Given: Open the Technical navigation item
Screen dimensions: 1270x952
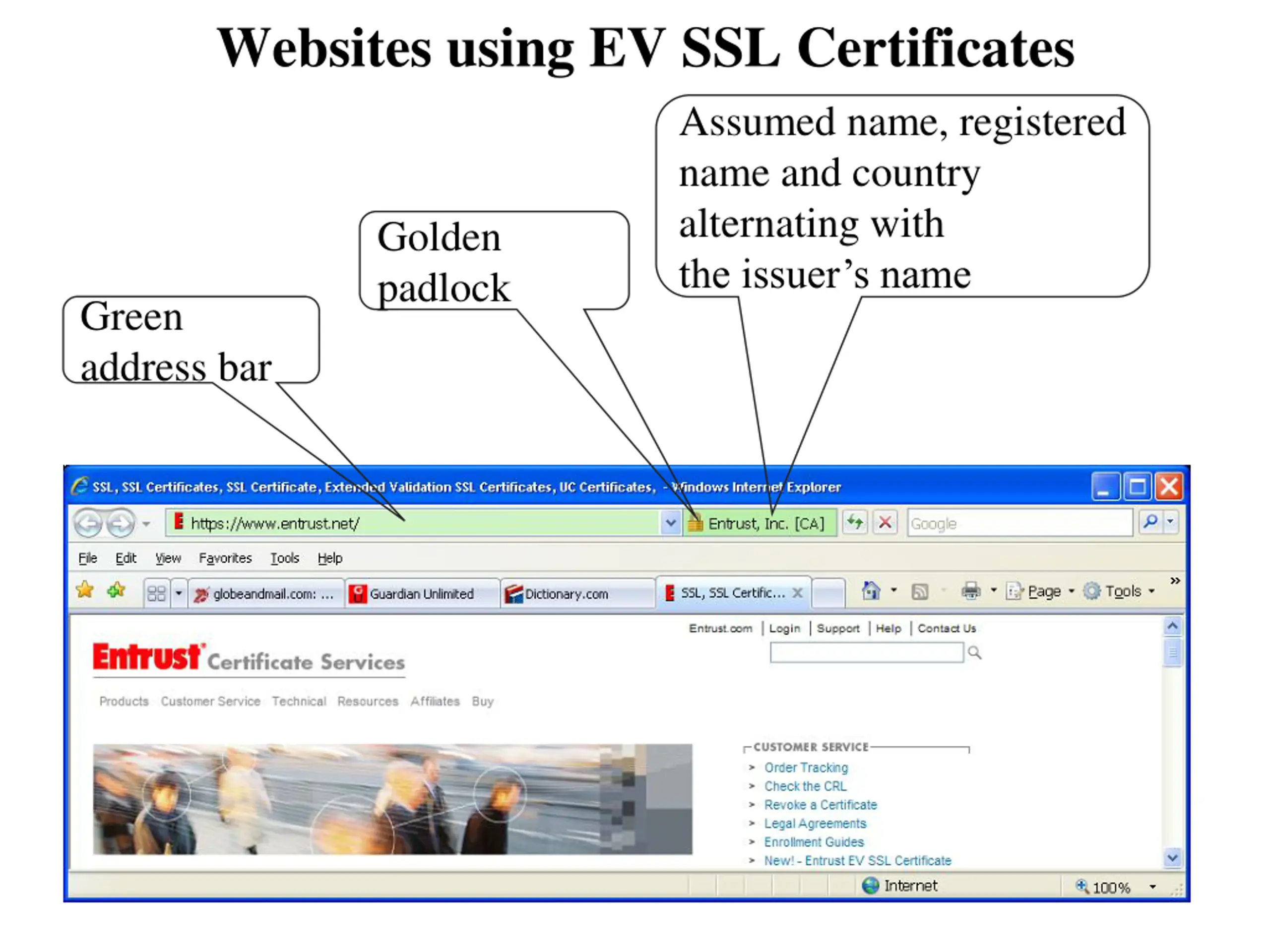Looking at the screenshot, I should click(x=299, y=701).
